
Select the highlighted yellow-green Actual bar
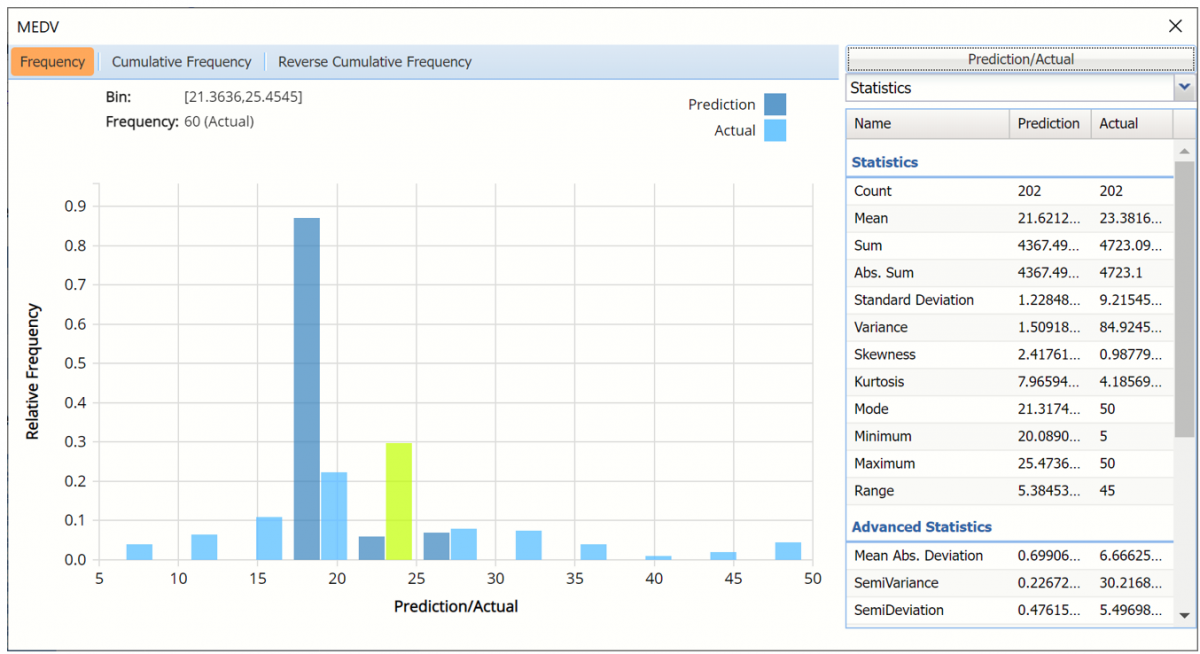pos(399,500)
